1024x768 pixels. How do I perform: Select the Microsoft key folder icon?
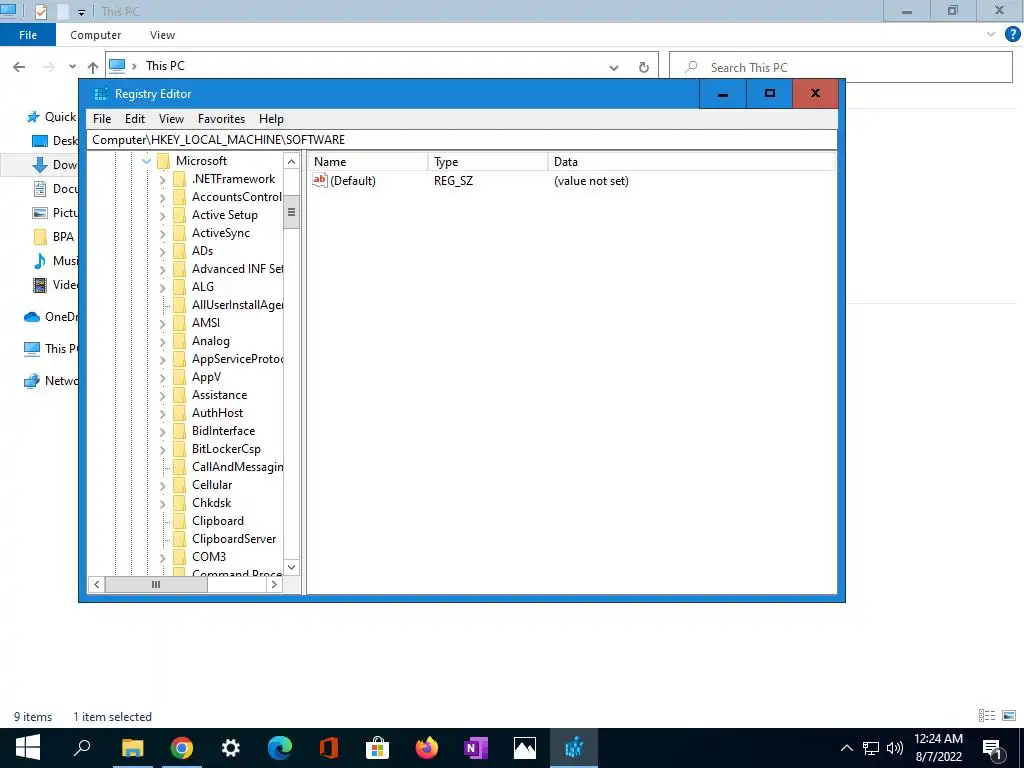click(163, 161)
